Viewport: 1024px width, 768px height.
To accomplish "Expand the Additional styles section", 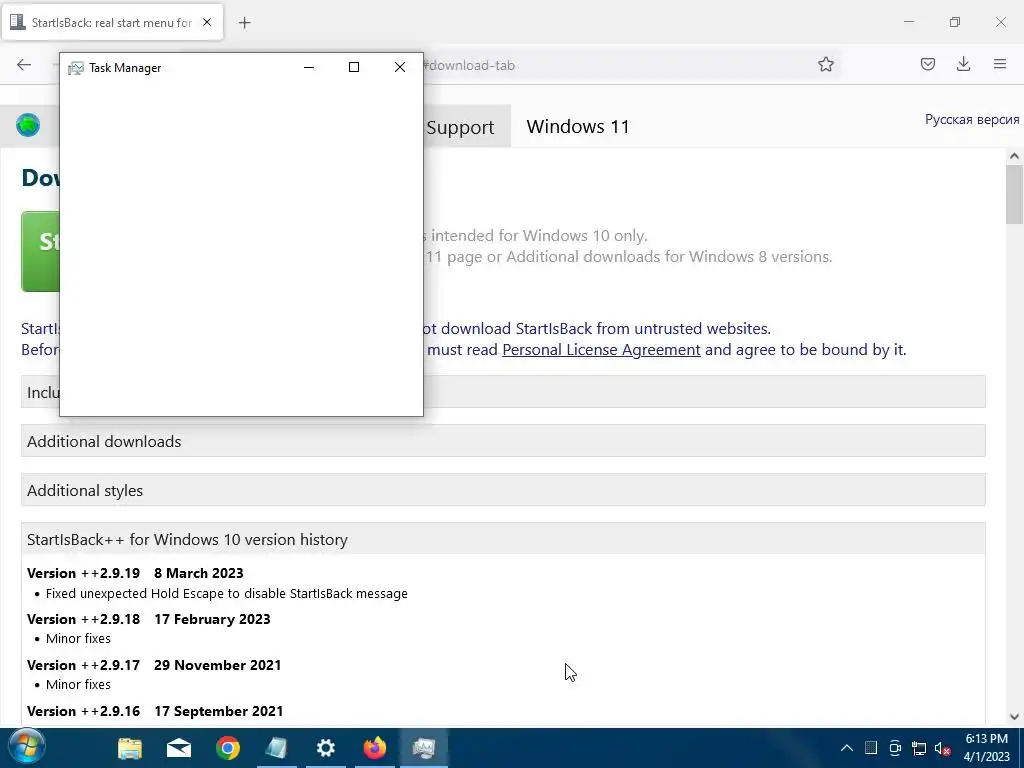I will pyautogui.click(x=503, y=490).
